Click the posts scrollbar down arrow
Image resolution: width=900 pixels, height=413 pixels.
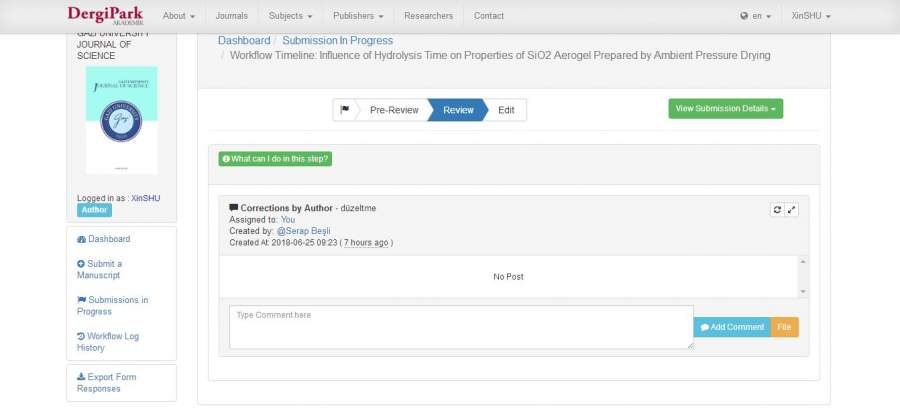coord(802,291)
